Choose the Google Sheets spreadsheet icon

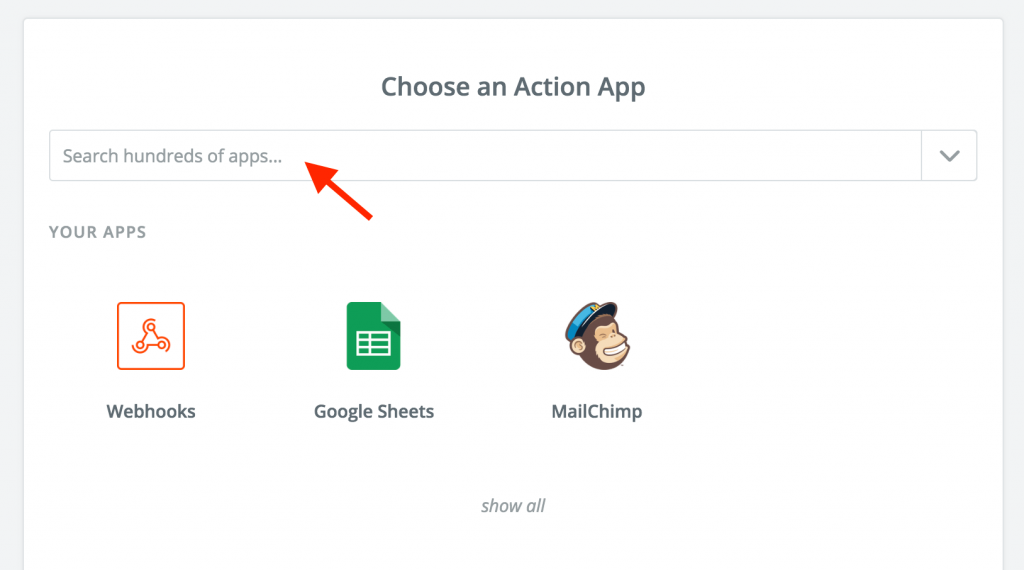click(374, 336)
